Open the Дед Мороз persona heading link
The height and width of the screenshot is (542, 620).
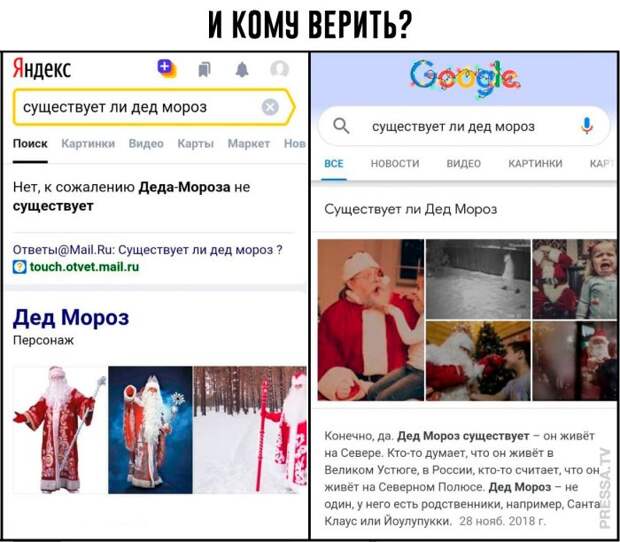(x=71, y=318)
